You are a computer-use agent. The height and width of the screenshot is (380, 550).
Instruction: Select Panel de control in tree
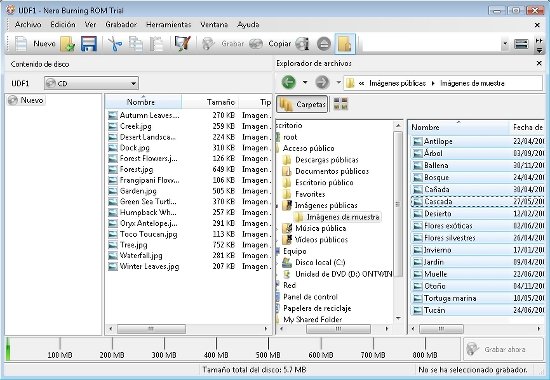coord(310,297)
